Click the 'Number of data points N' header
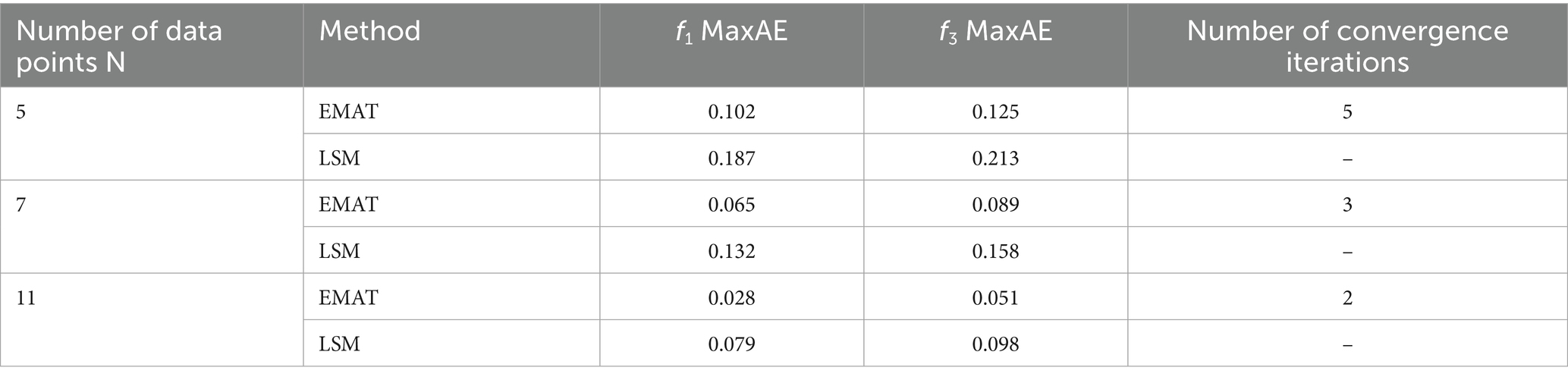This screenshot has width=1568, height=380. 152,46
